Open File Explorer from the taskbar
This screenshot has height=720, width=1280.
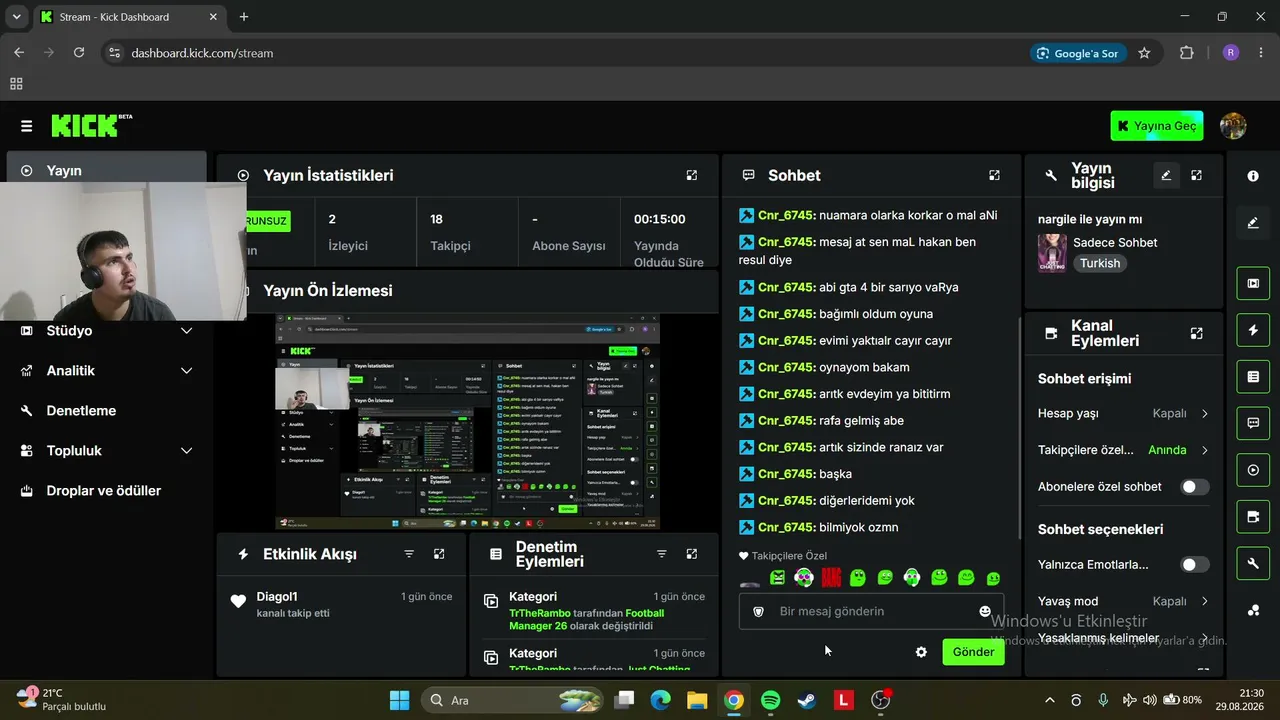click(697, 700)
